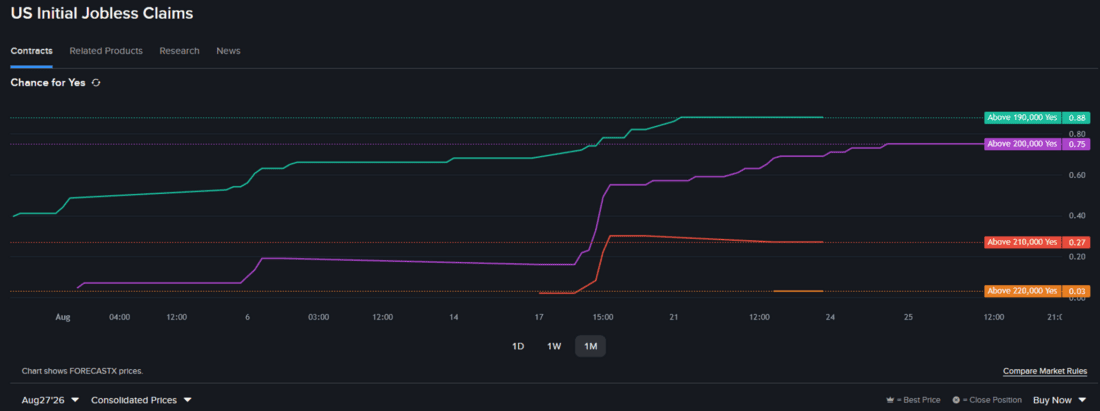This screenshot has height=411, width=1100.
Task: Expand the Aug27'26 date dropdown arrow
Action: [75, 400]
